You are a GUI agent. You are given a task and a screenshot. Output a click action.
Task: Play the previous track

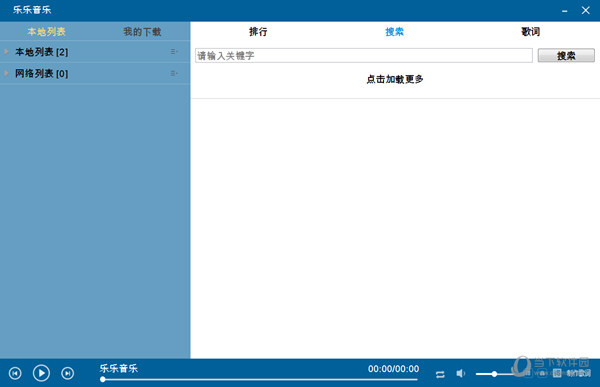pos(15,373)
